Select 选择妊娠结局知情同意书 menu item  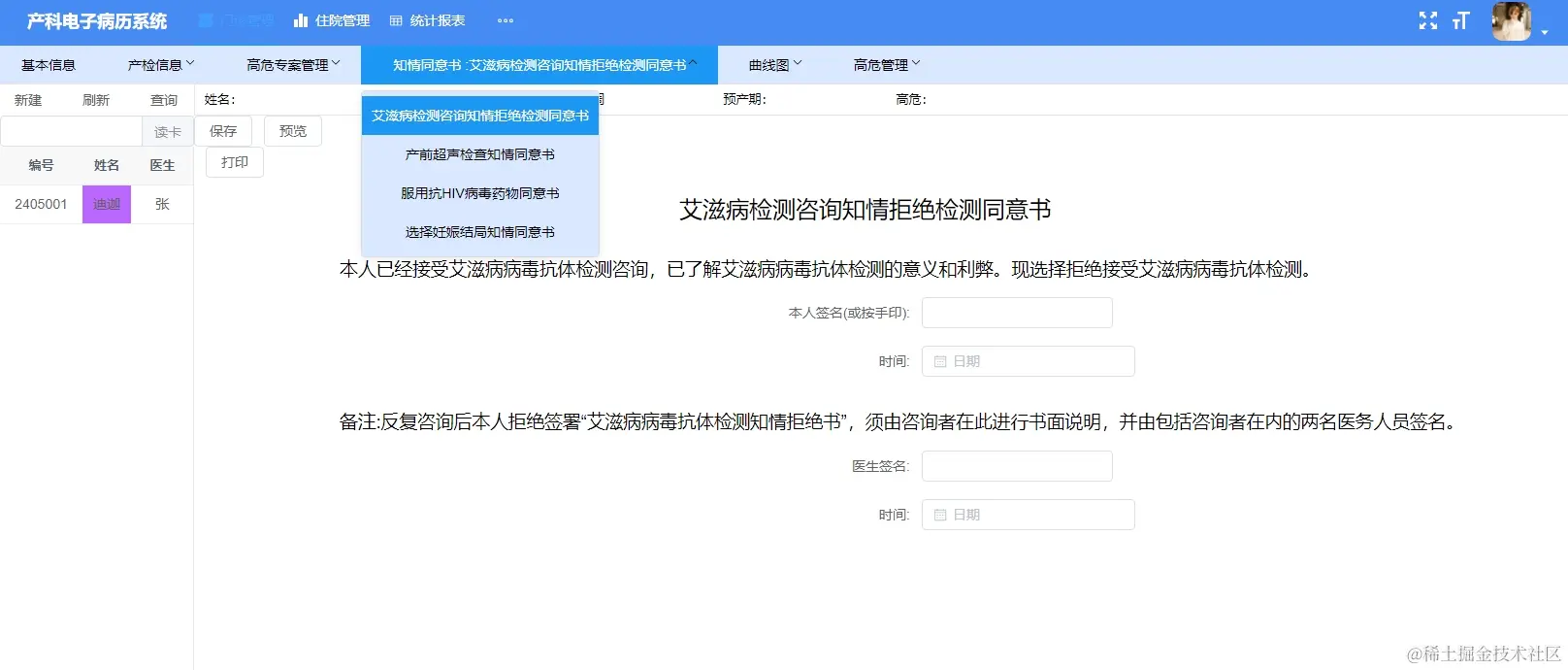click(480, 232)
